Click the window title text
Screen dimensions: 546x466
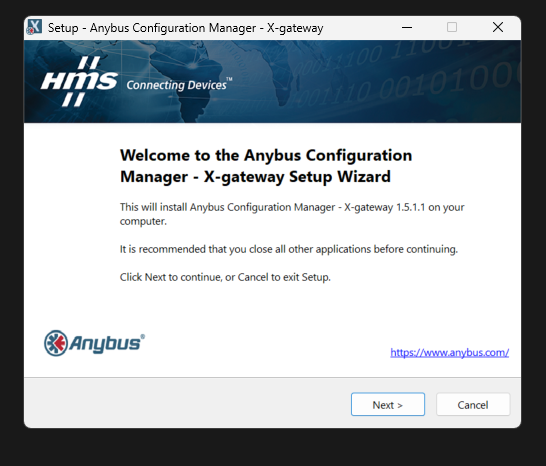coord(186,28)
